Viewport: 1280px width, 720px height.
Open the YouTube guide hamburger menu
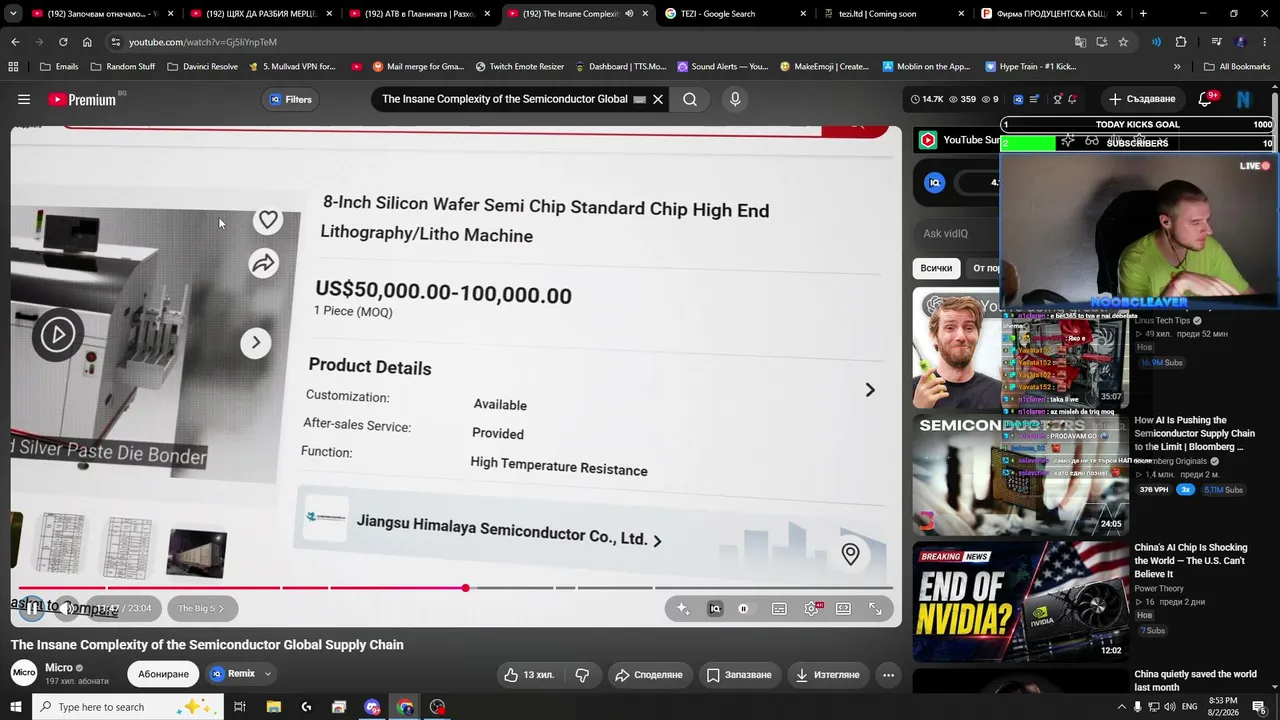24,99
